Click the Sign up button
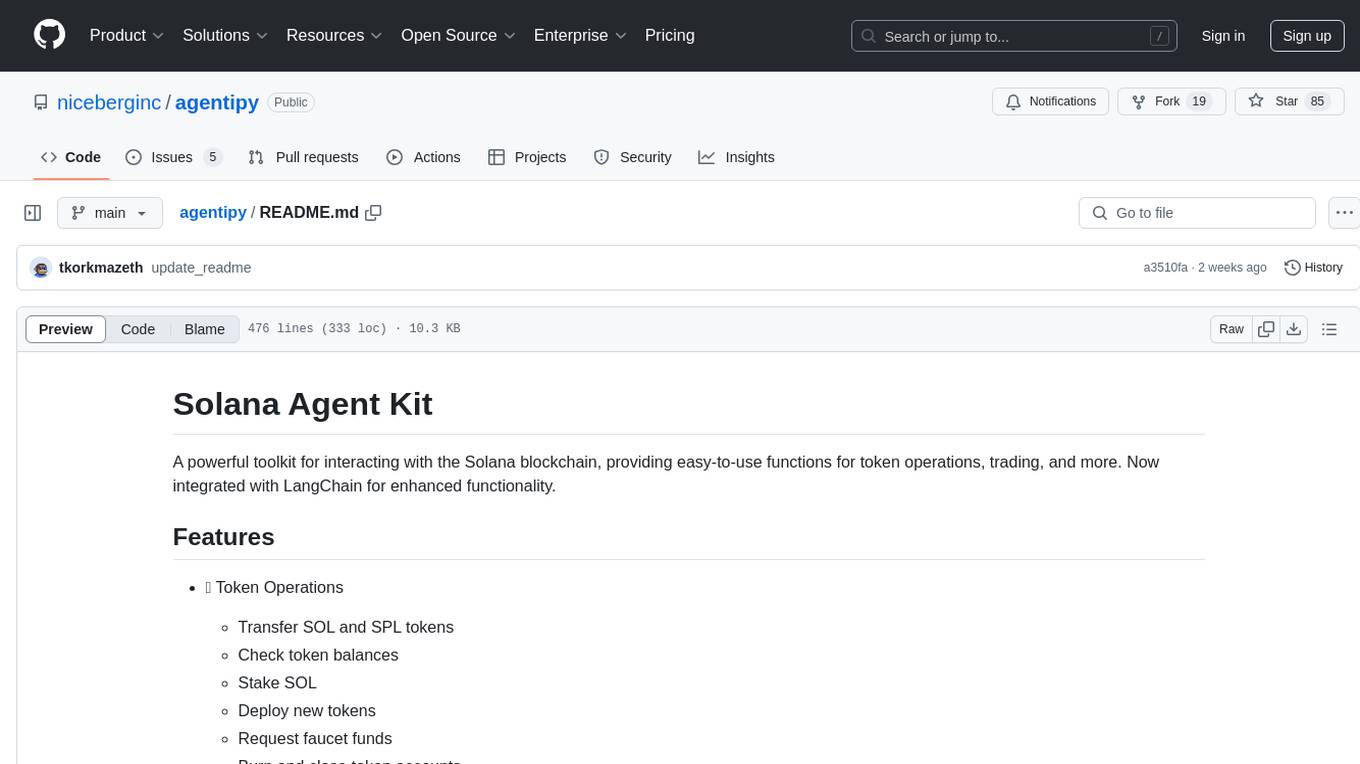 [1307, 36]
